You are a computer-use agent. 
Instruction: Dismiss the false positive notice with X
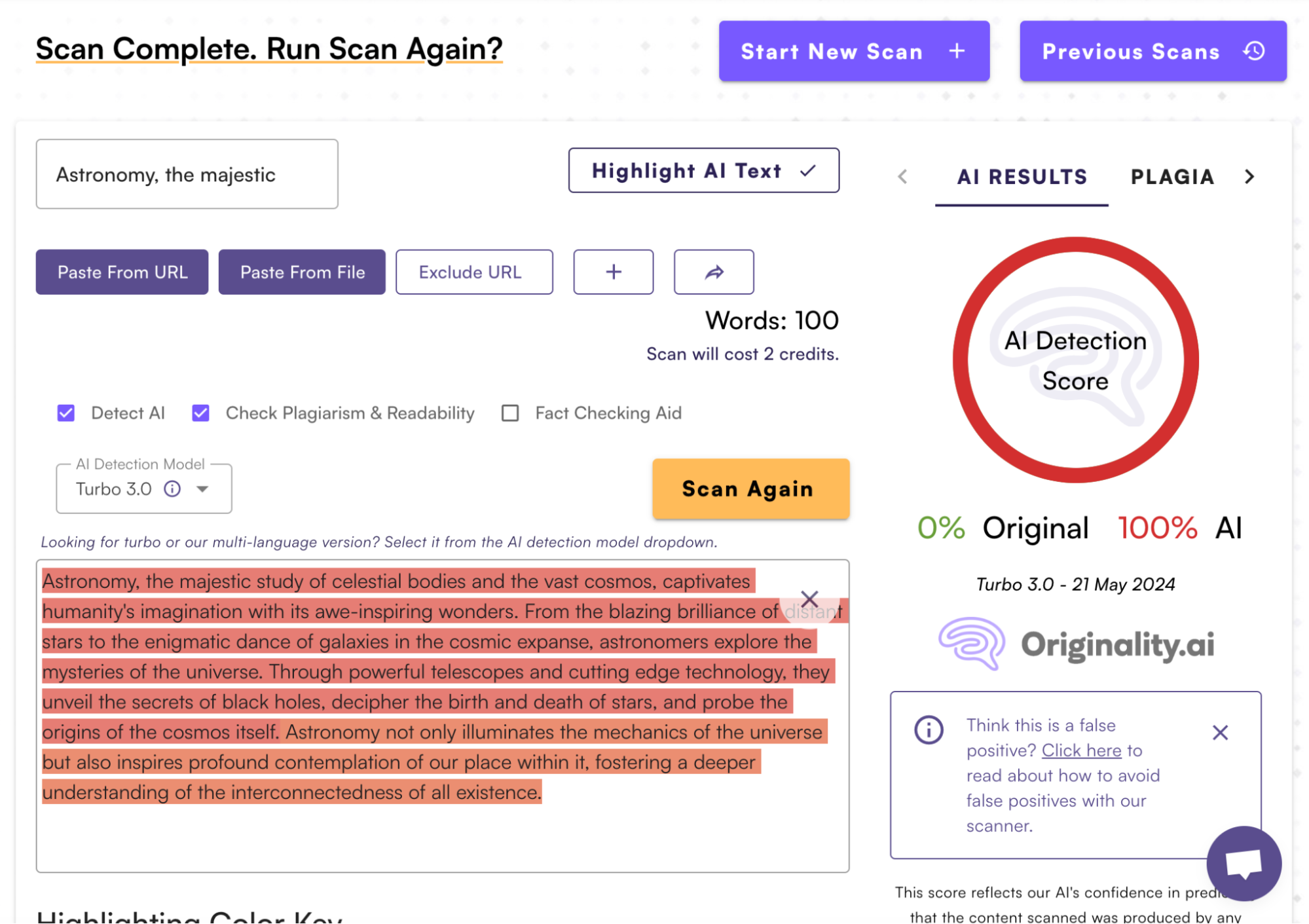click(x=1219, y=732)
